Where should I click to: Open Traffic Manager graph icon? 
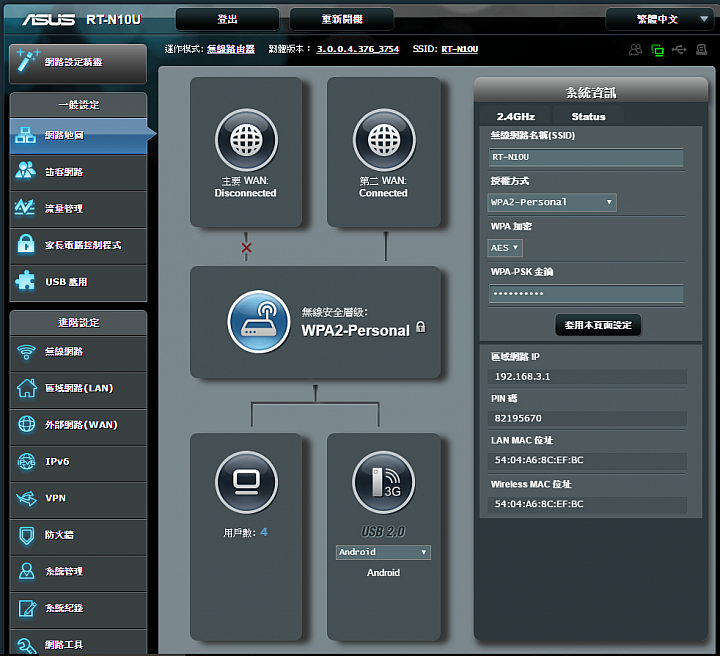point(25,207)
